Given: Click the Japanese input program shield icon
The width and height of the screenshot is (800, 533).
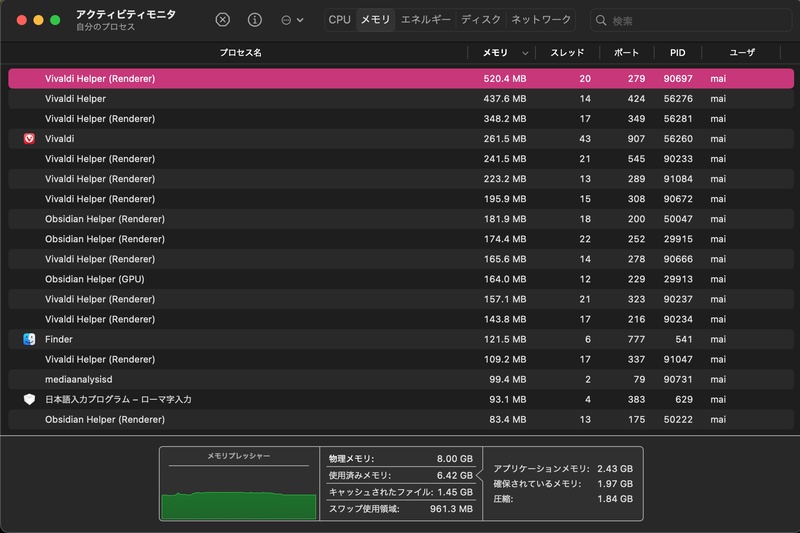Looking at the screenshot, I should (29, 399).
